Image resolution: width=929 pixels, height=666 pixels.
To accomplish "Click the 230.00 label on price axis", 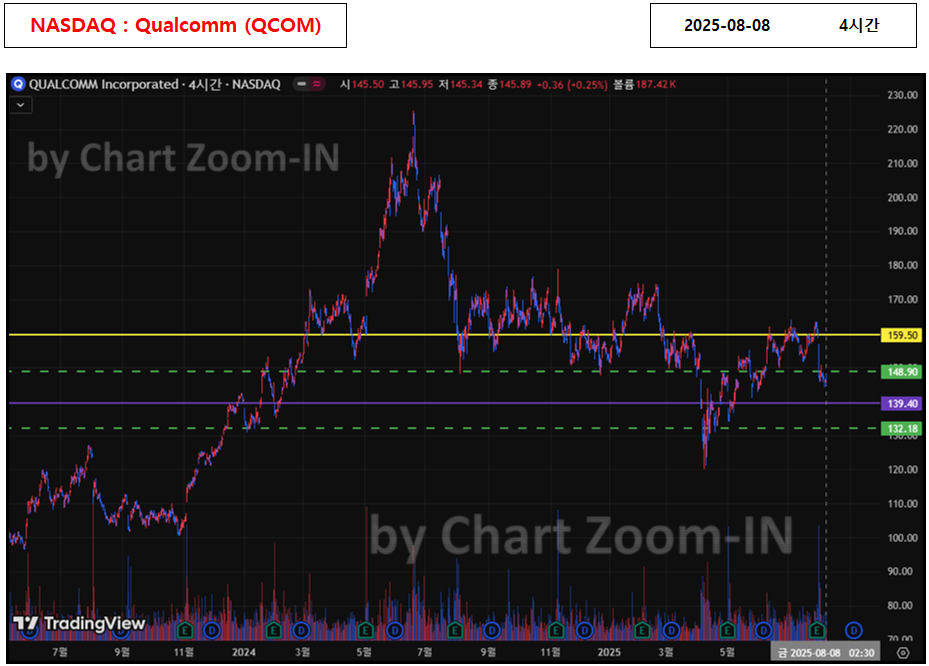I will click(x=902, y=95).
